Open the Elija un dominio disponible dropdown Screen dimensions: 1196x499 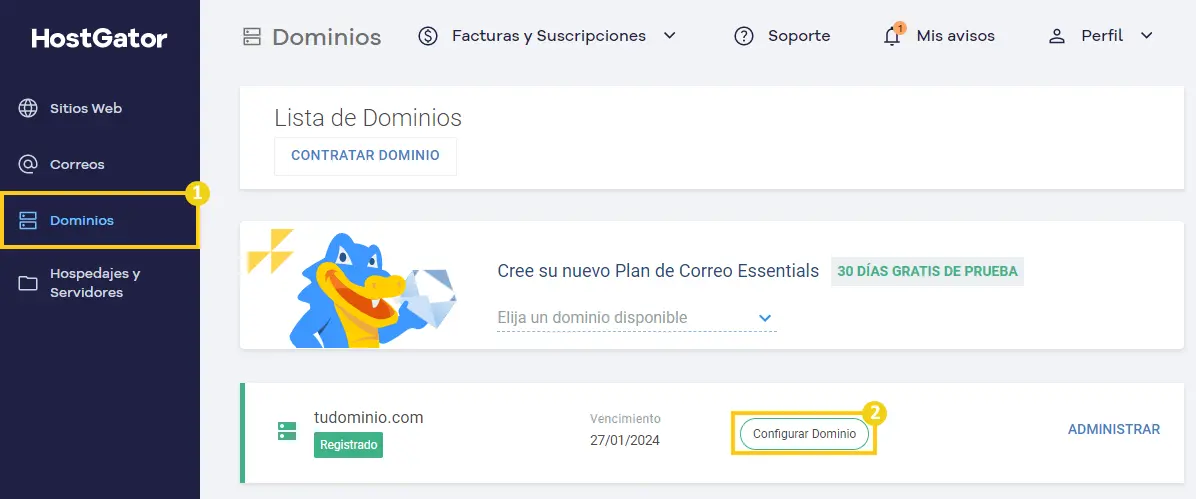click(x=636, y=317)
